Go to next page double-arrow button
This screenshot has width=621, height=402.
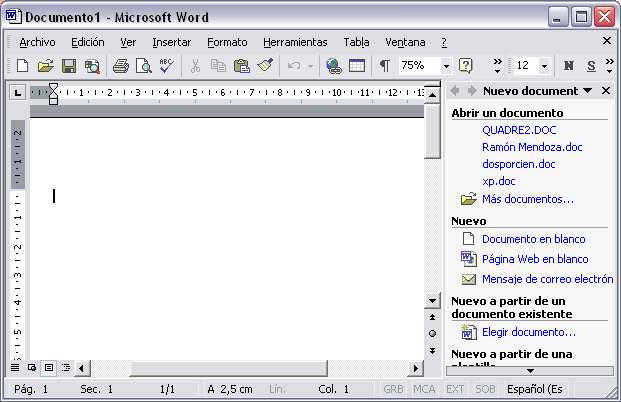click(x=432, y=351)
